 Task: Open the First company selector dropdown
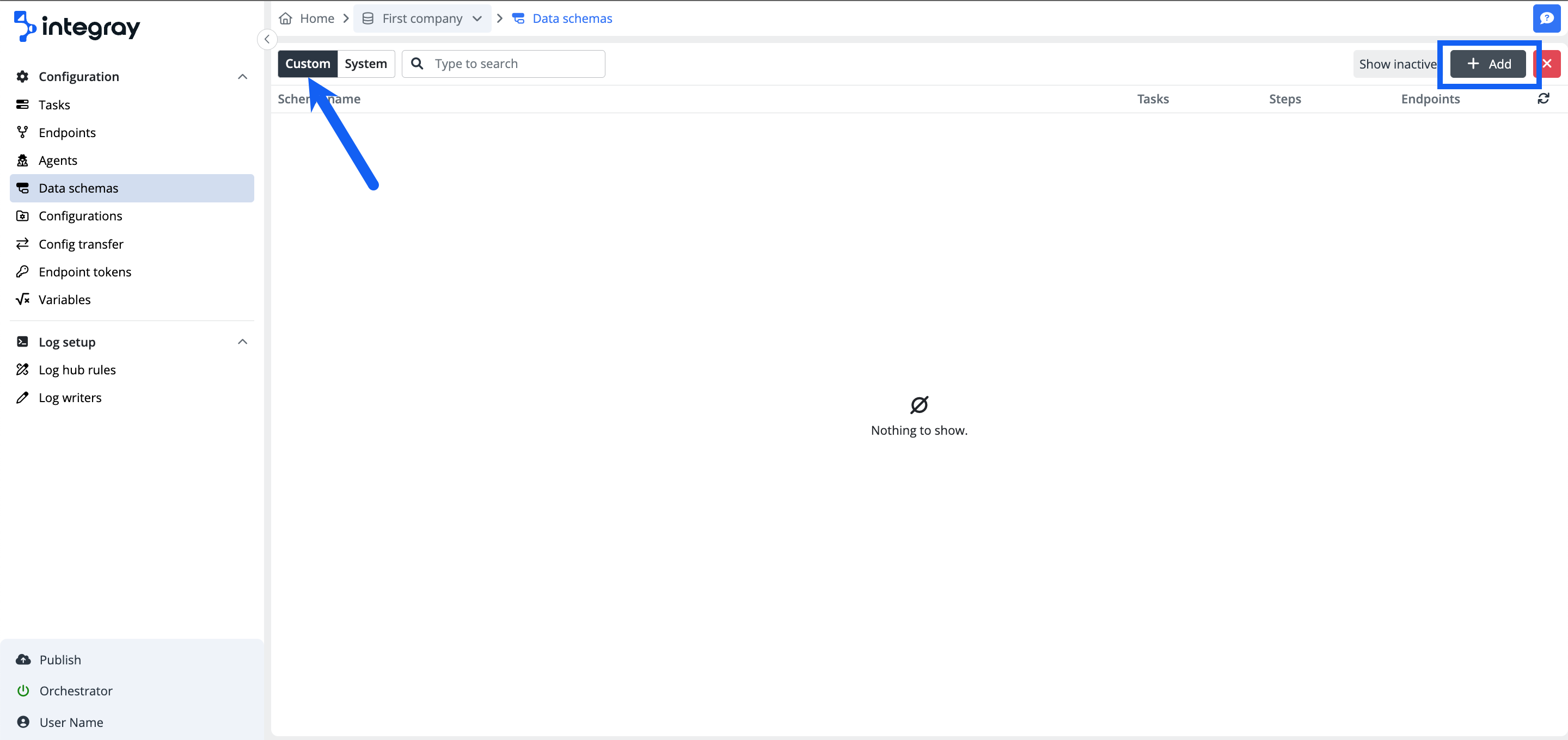click(x=477, y=18)
